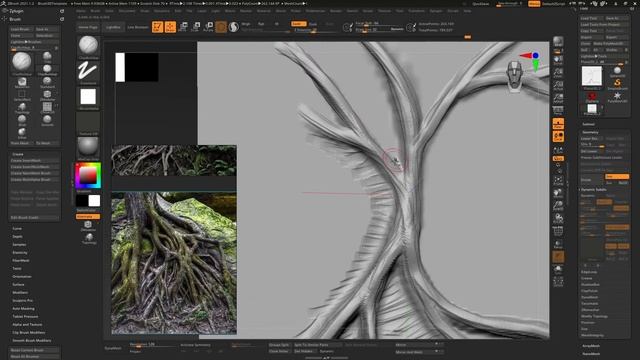
Task: Open the Movie menu in menu bar
Action: tap(281, 11)
